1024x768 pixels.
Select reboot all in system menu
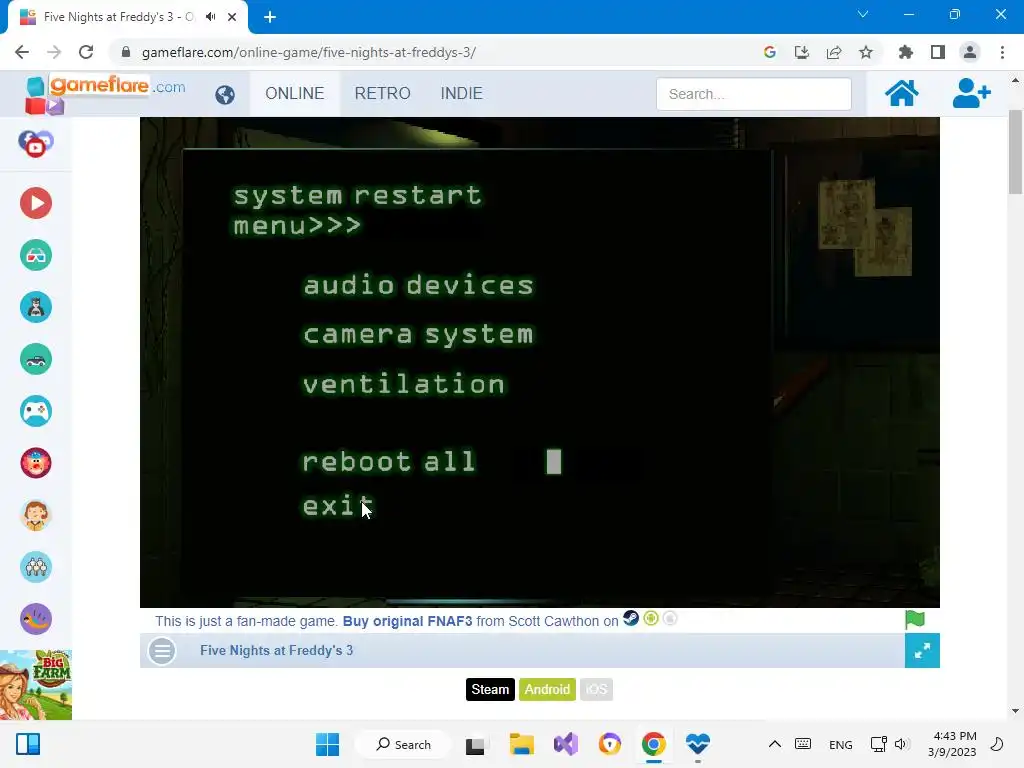click(389, 462)
